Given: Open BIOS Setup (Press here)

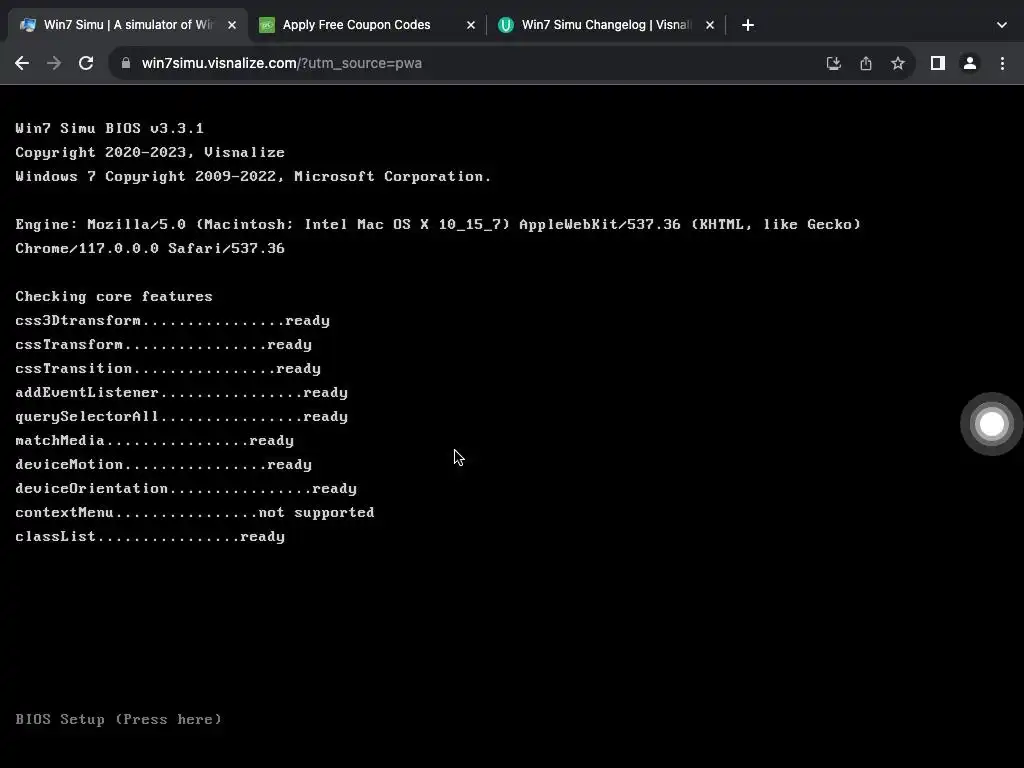Looking at the screenshot, I should (118, 719).
